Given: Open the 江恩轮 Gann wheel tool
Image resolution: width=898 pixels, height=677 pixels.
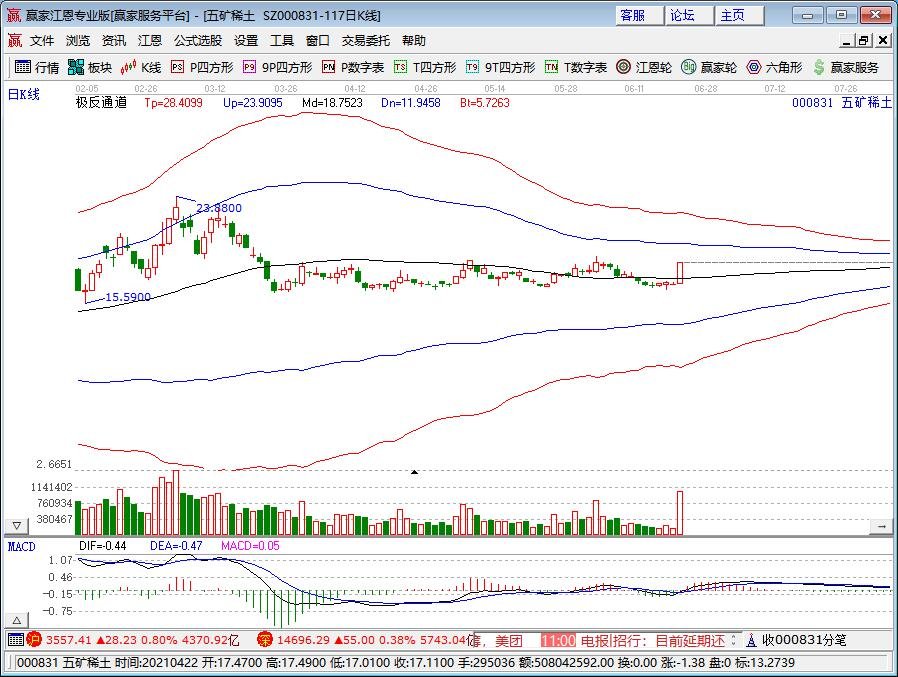Looking at the screenshot, I should tap(644, 68).
